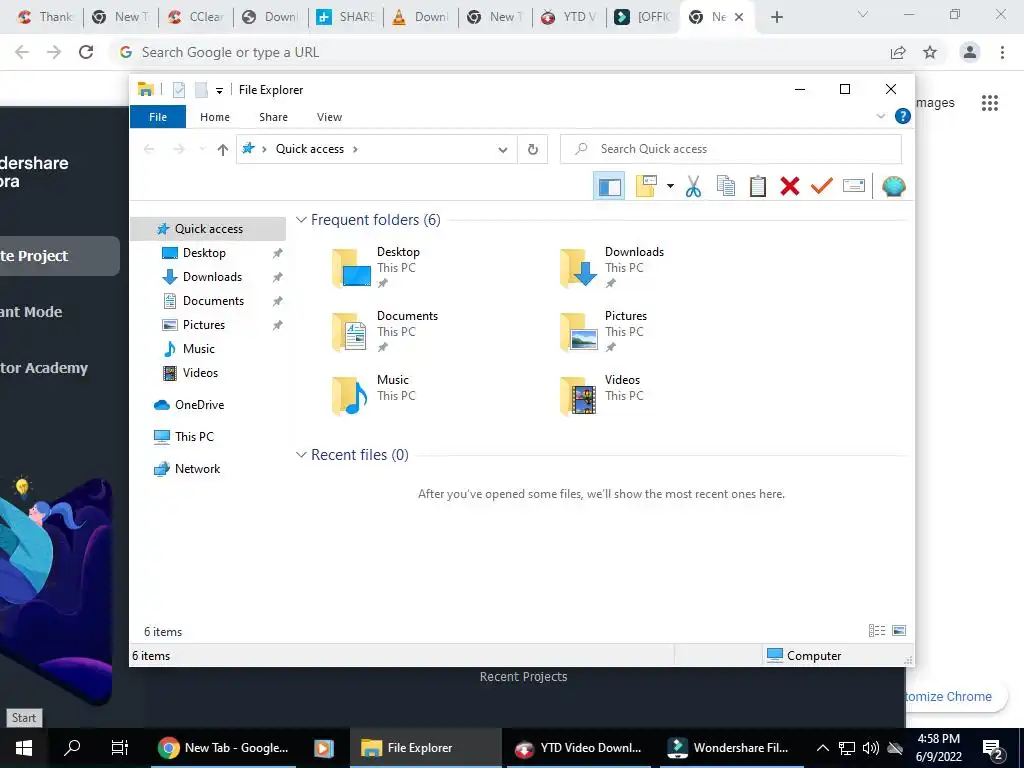
Task: Select Desktop in navigation pane
Action: 204,253
